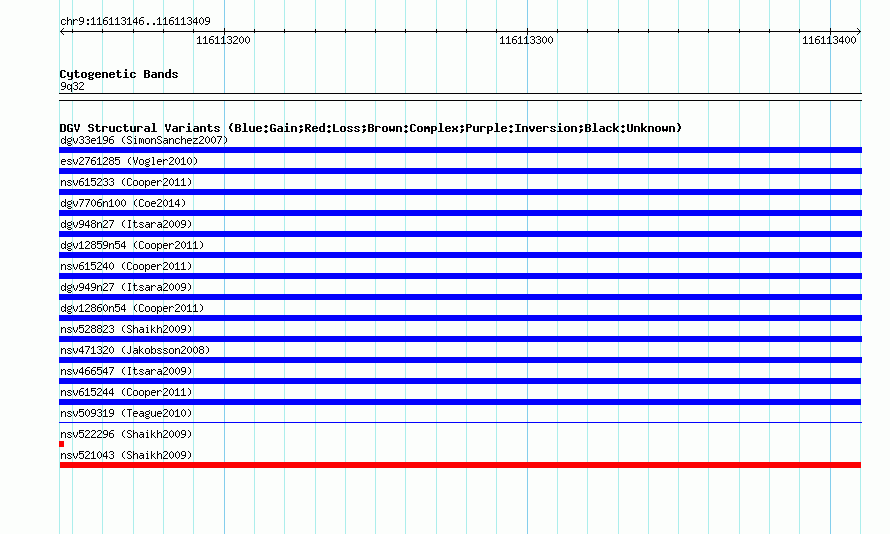Click the 116113200 ruler position
890x534 pixels.
[223, 40]
